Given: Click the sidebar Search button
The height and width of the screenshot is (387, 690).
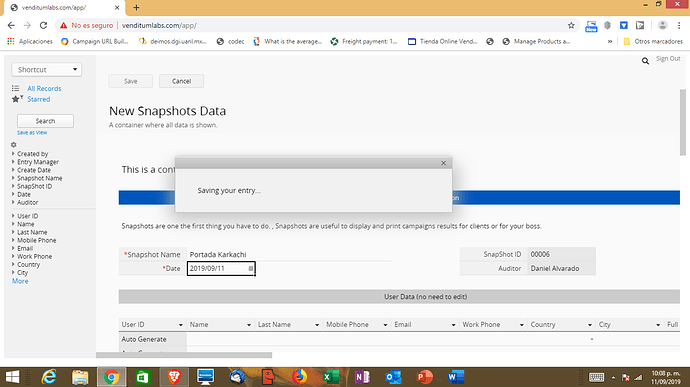Looking at the screenshot, I should (x=45, y=121).
